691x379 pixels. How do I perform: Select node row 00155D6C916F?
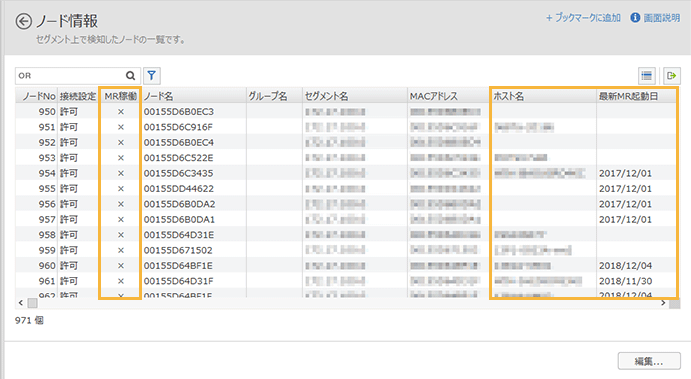click(346, 127)
